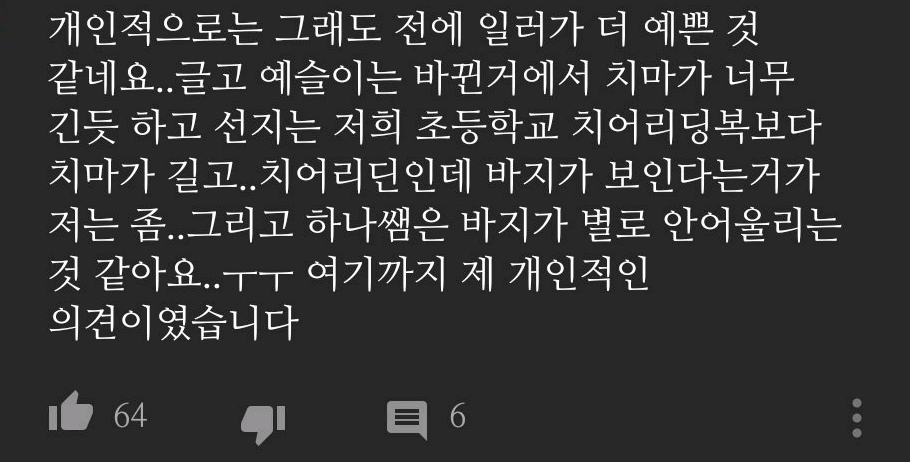Screen dimensions: 910x462
Task: Click the name 예슬이는 in the comment
Action: click(330, 78)
